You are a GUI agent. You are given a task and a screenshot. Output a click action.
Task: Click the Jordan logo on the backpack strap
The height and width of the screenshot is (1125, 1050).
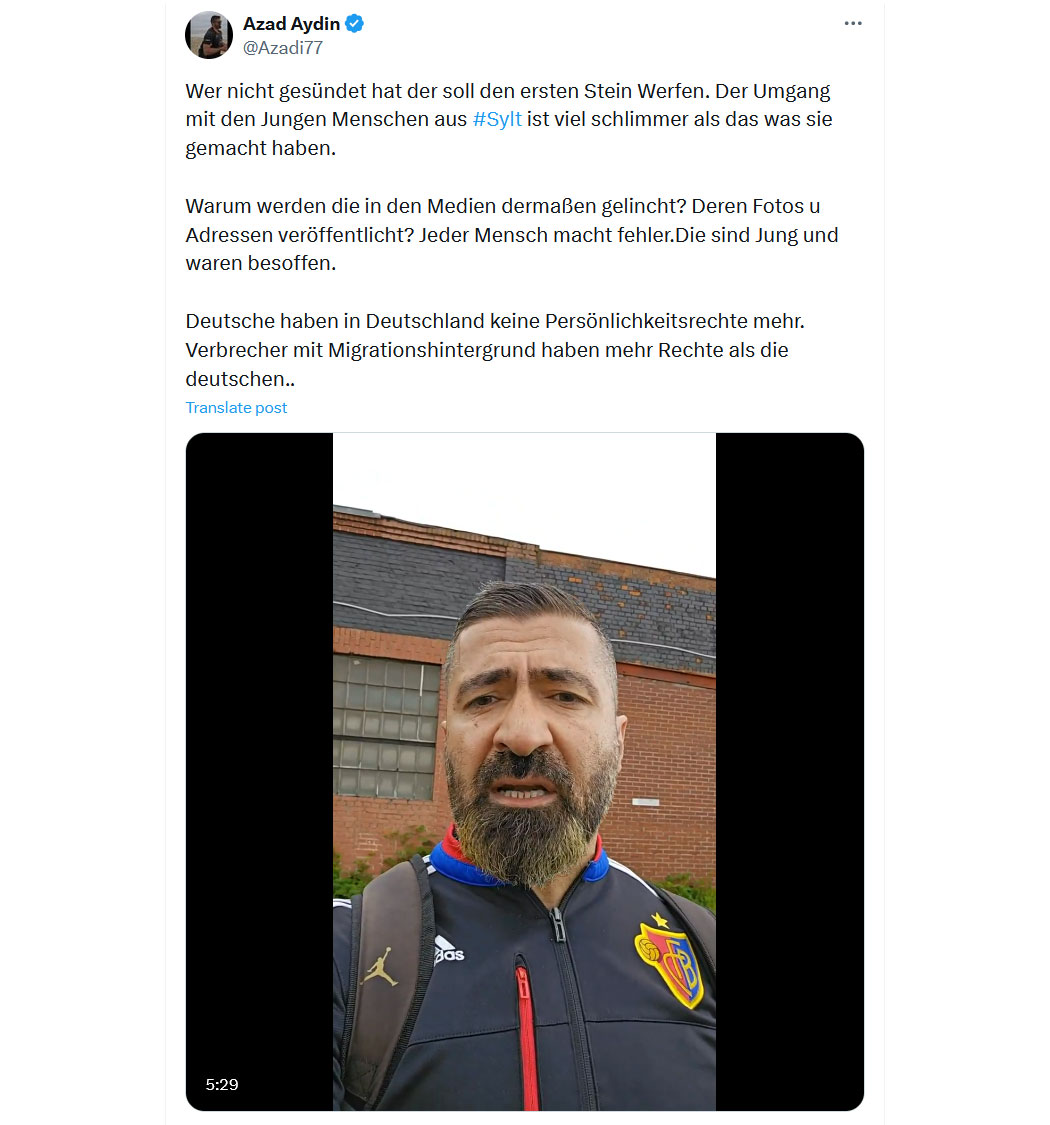tap(381, 966)
